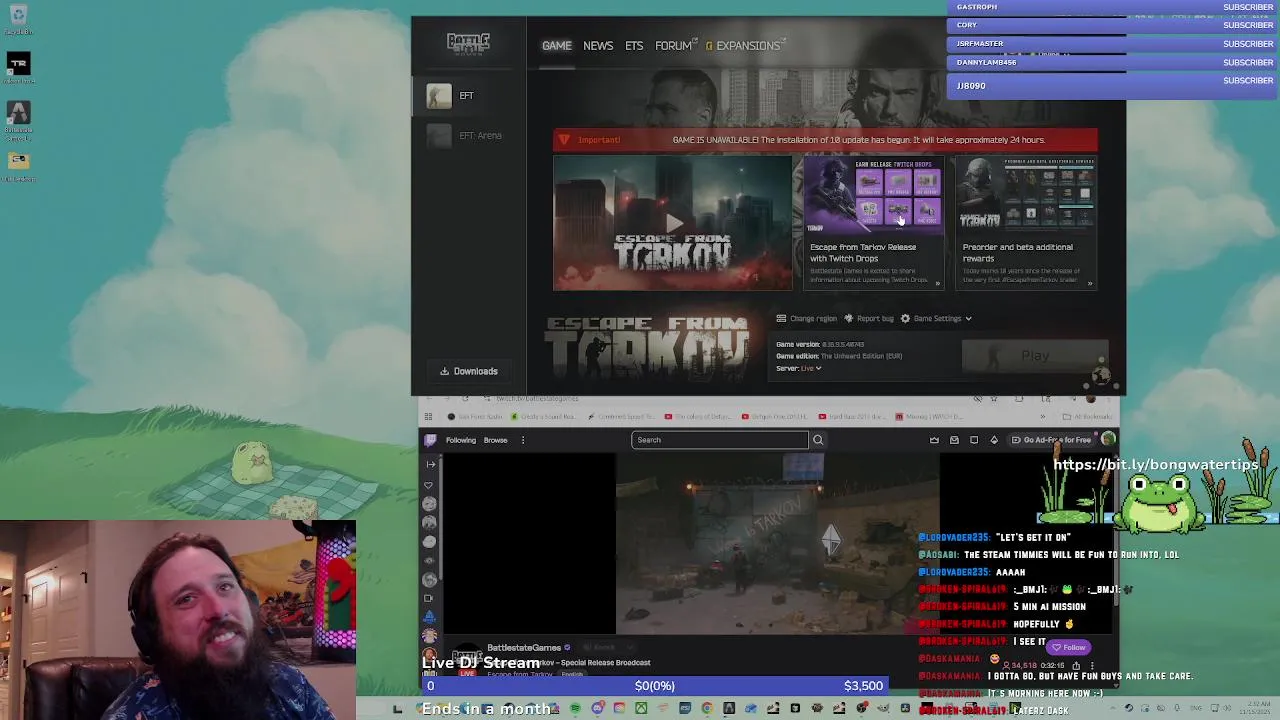Image resolution: width=1280 pixels, height=720 pixels.
Task: Open the EXPANSIONS tab
Action: click(747, 45)
